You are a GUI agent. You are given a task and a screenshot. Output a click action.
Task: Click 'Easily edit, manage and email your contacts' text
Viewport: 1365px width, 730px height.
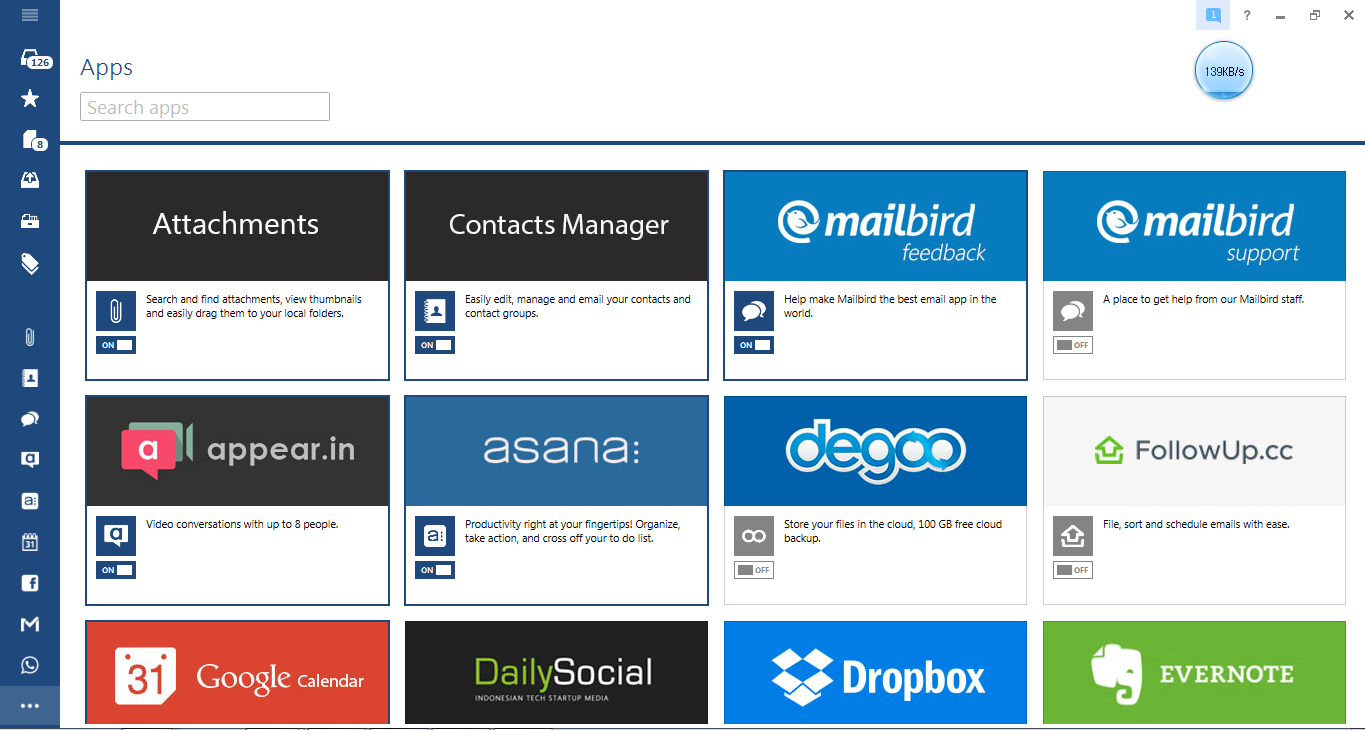click(x=578, y=306)
